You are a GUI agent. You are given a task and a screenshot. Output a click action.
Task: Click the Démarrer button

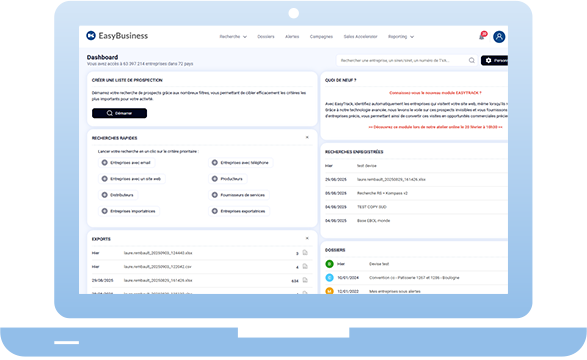click(x=119, y=113)
